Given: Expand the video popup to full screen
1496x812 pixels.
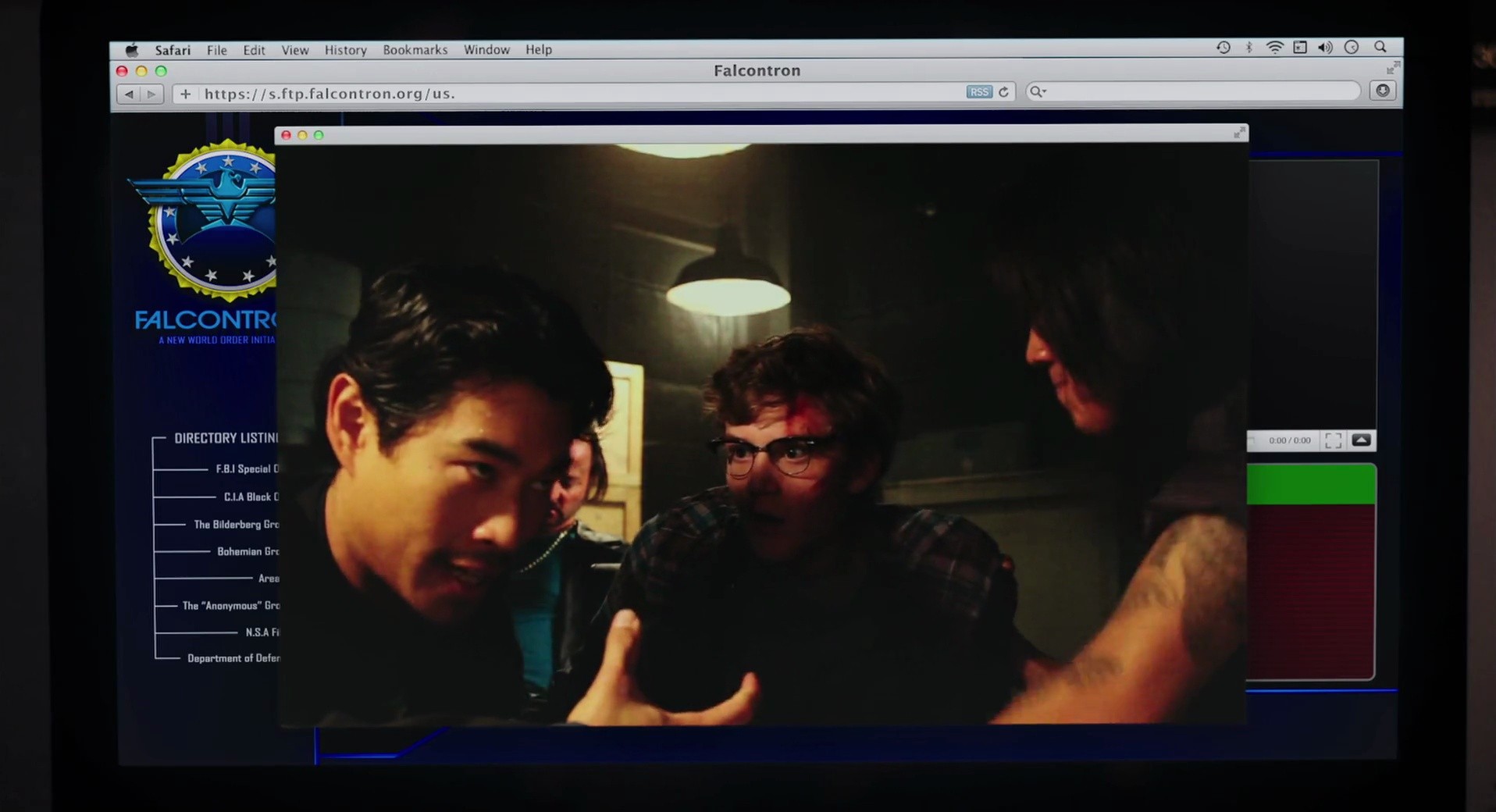Looking at the screenshot, I should point(1239,134).
